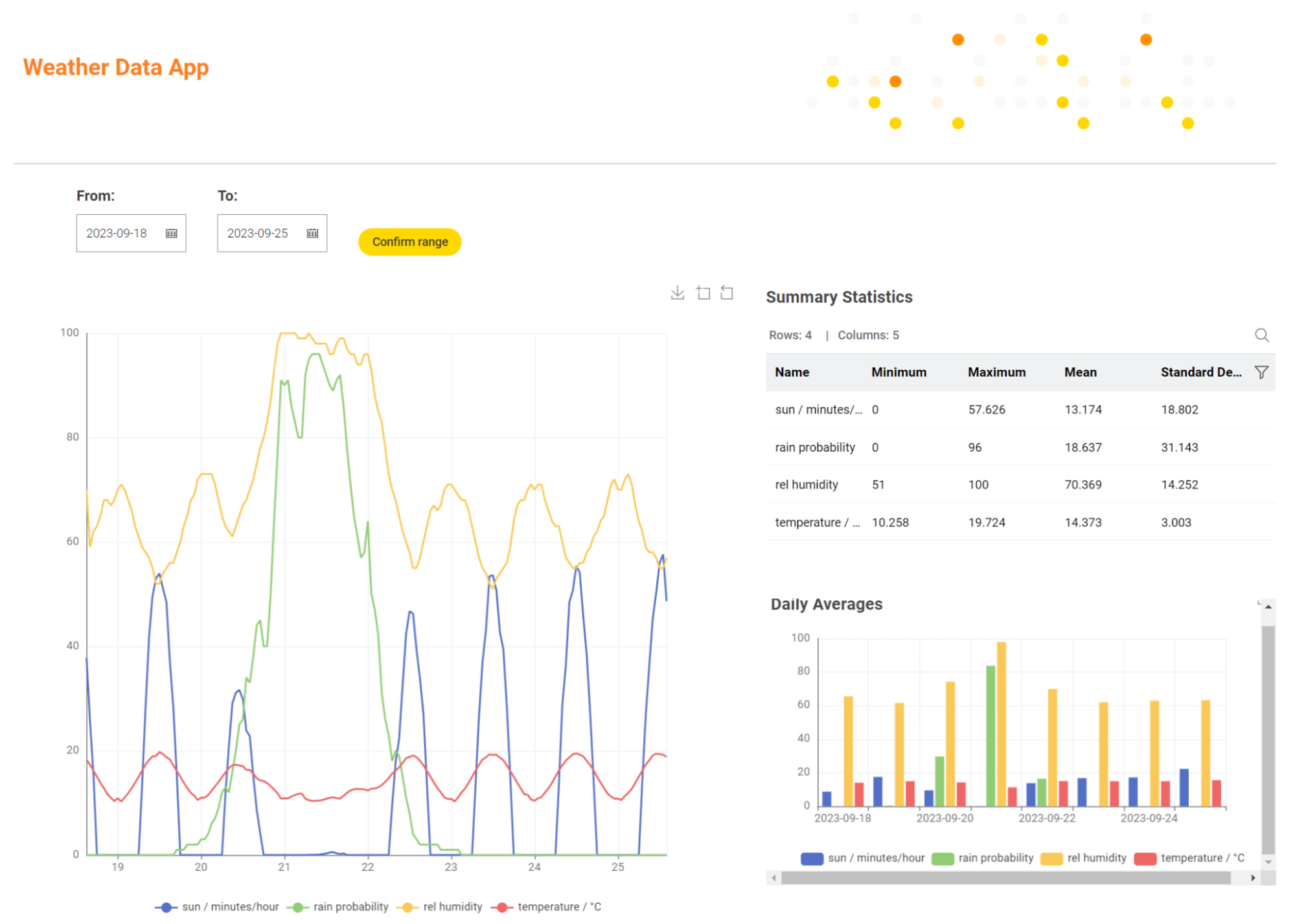Click the Weather Data App title
Screen dimensions: 1295x924
click(x=116, y=67)
